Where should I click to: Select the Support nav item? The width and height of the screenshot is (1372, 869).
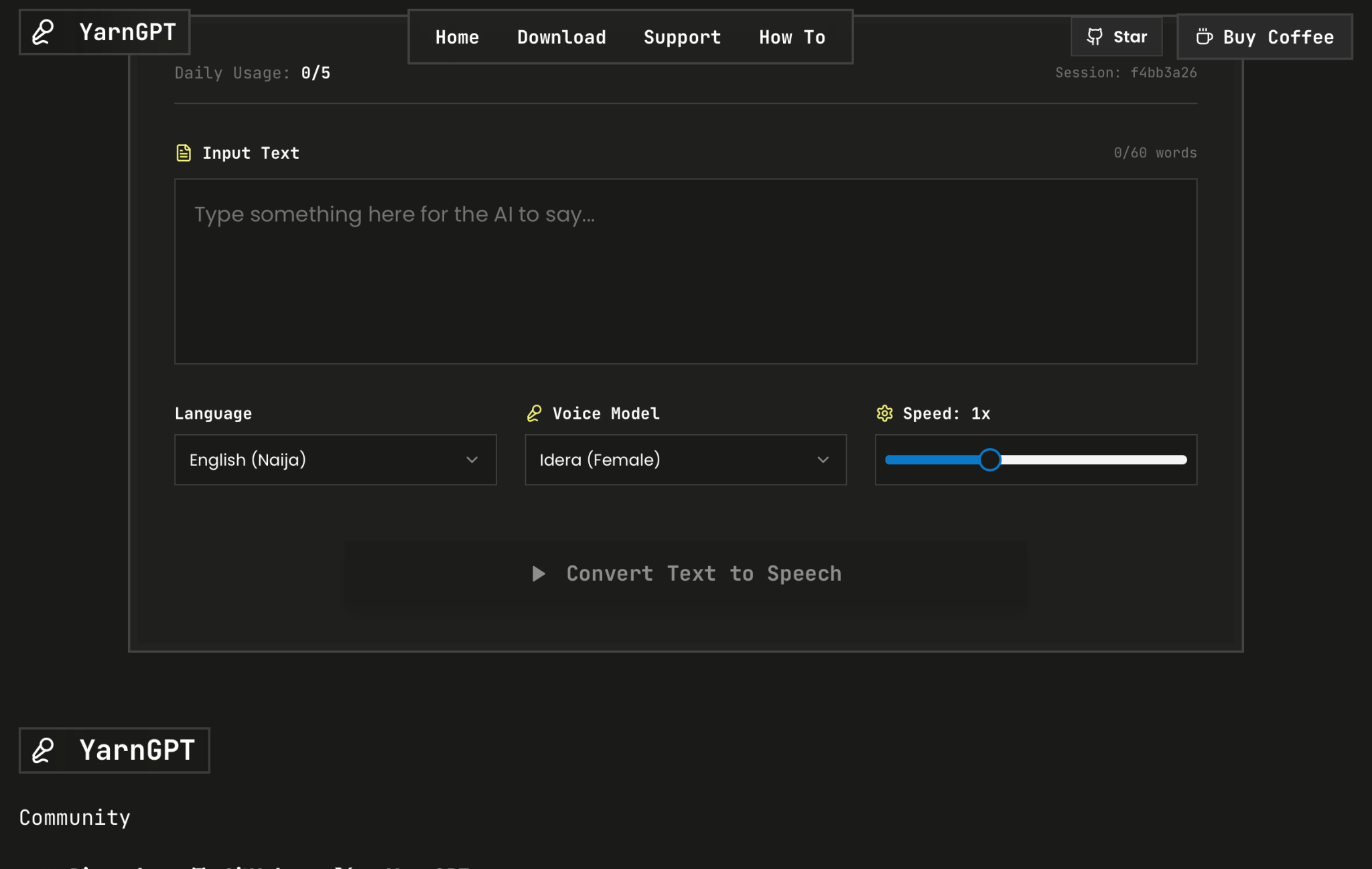[x=682, y=38]
